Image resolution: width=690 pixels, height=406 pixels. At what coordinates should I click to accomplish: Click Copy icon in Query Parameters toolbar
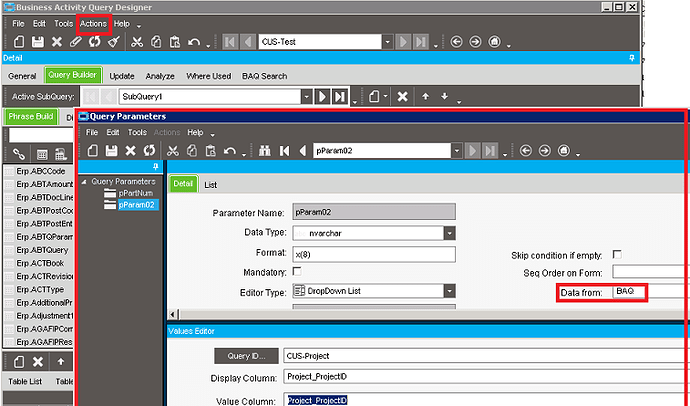pyautogui.click(x=191, y=150)
